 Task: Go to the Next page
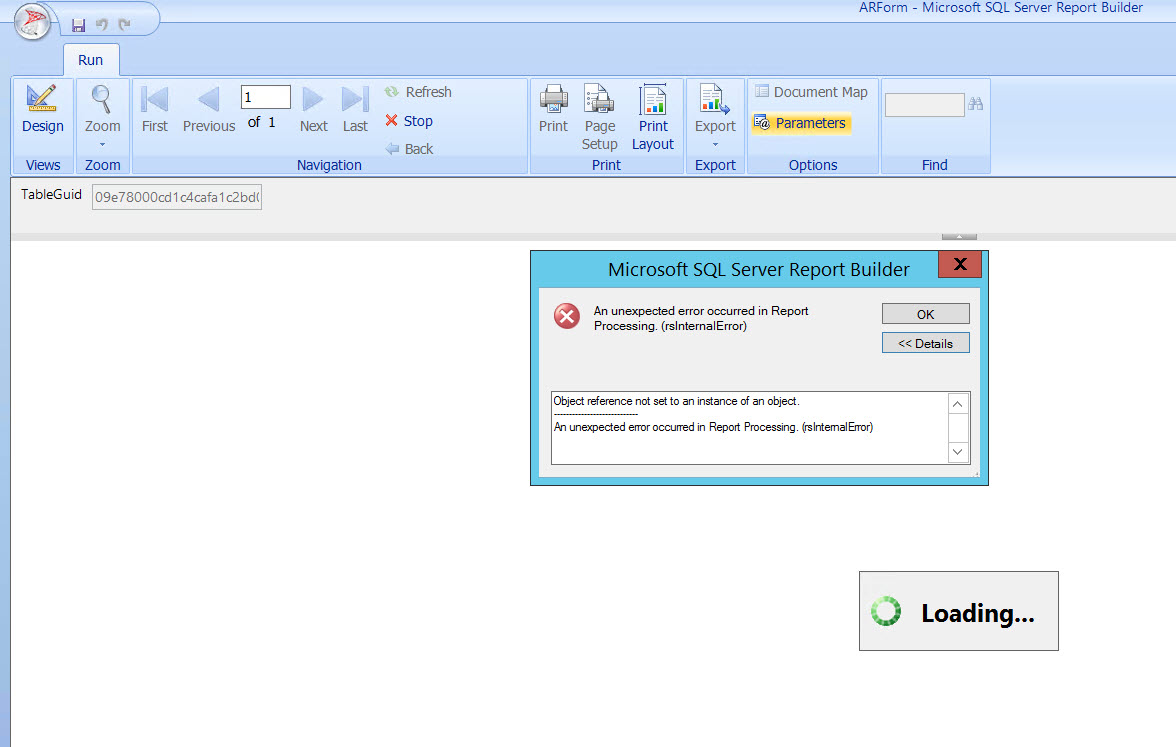[314, 110]
